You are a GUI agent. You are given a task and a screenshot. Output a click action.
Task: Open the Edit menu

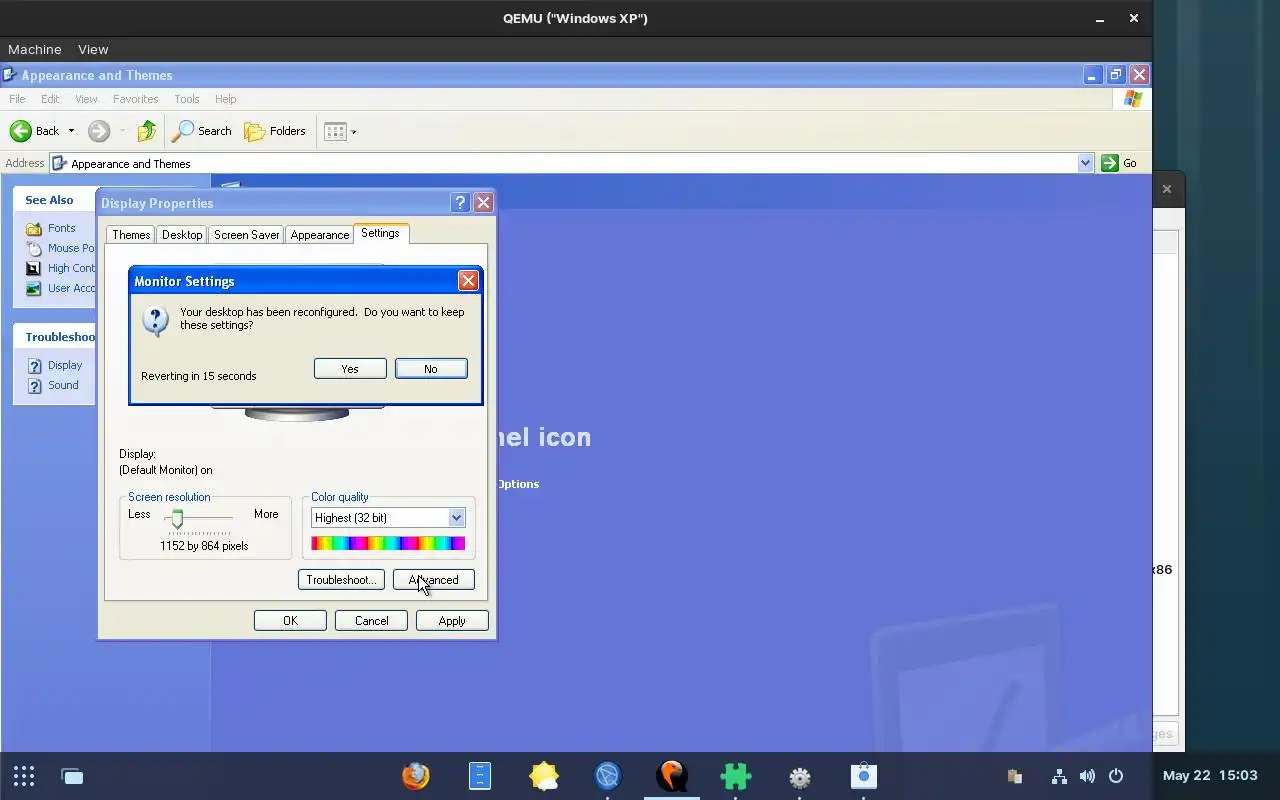50,99
